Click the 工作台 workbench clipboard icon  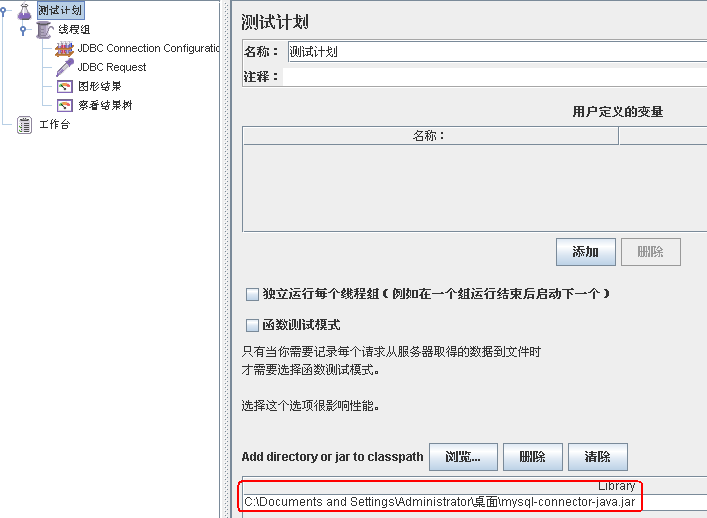point(24,125)
